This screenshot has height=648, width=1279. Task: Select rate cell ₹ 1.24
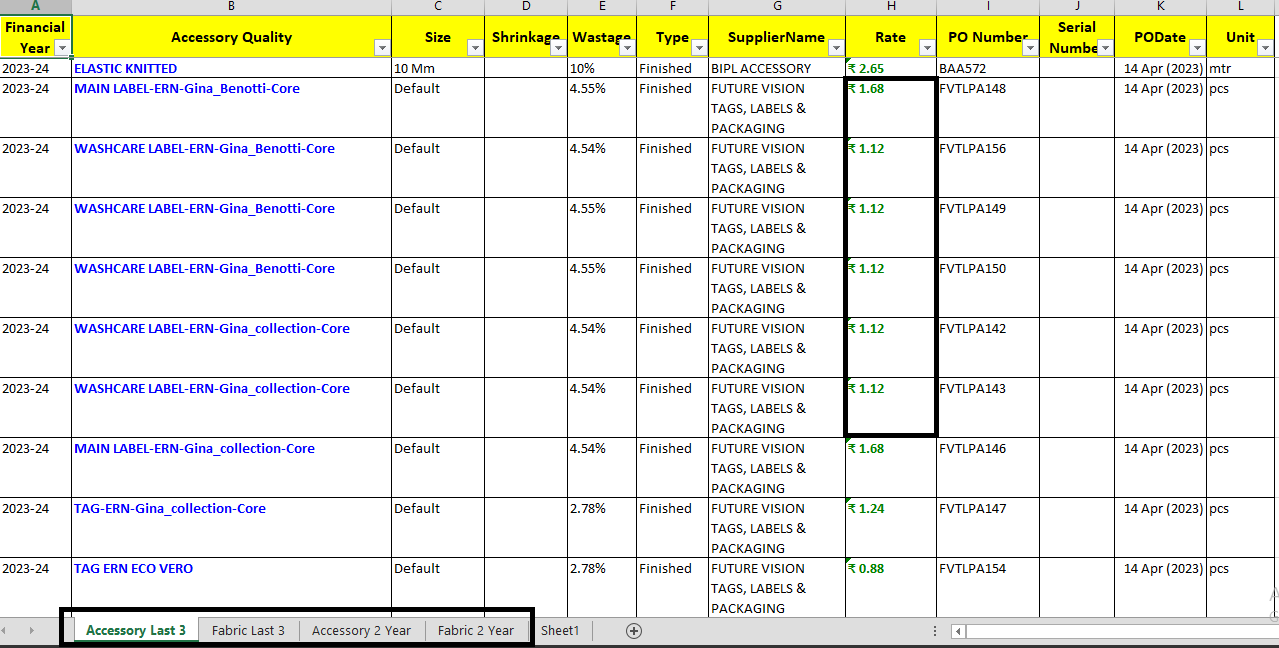(x=891, y=528)
